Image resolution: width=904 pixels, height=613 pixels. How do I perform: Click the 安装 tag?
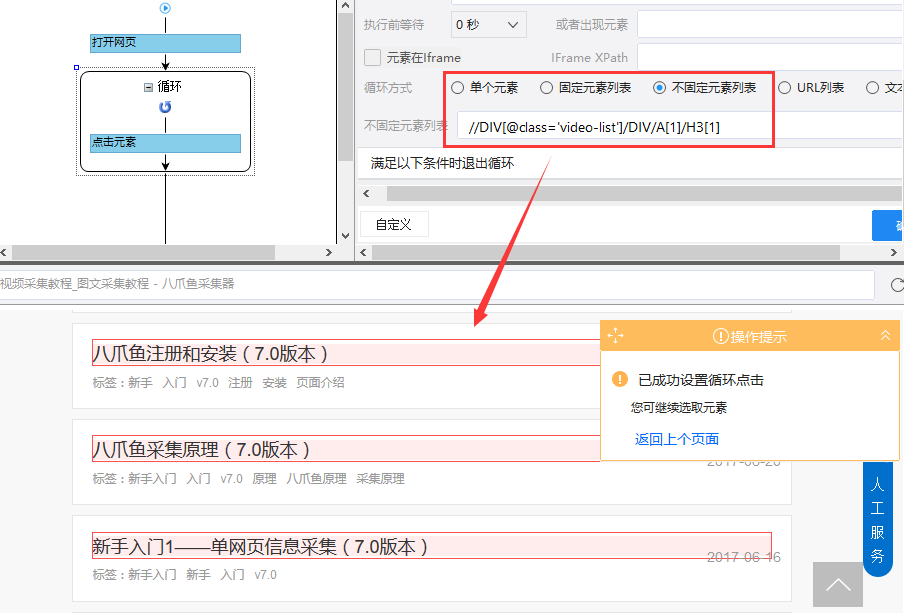pos(274,383)
